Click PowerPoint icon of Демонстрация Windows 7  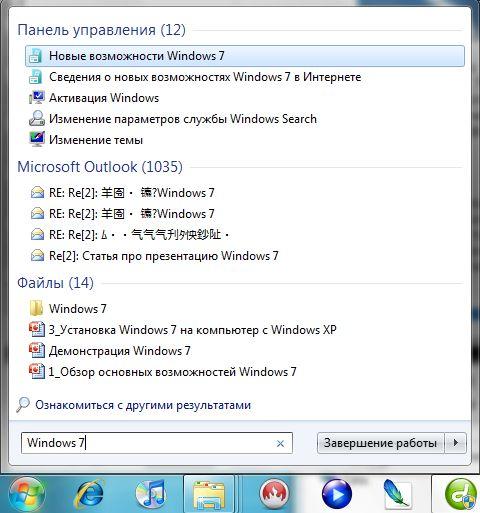click(37, 351)
